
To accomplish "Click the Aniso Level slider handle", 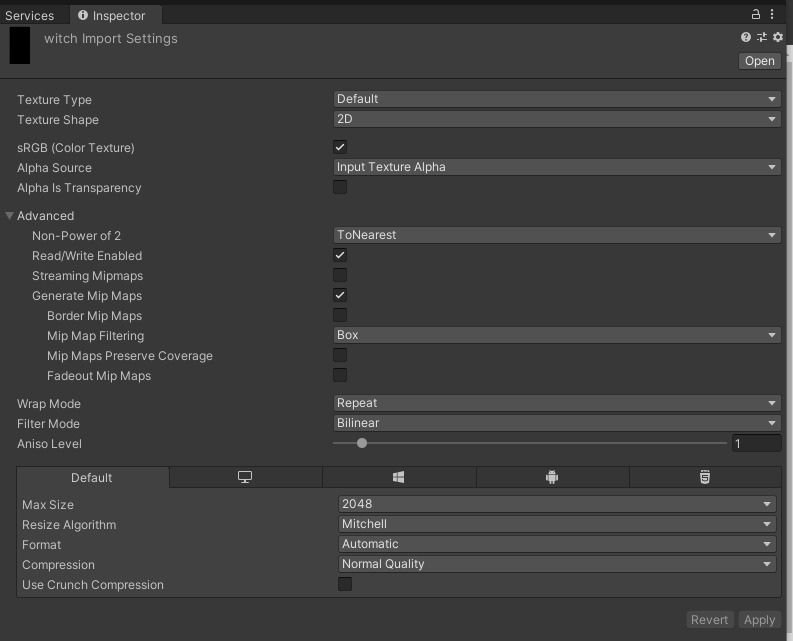I will pyautogui.click(x=362, y=443).
